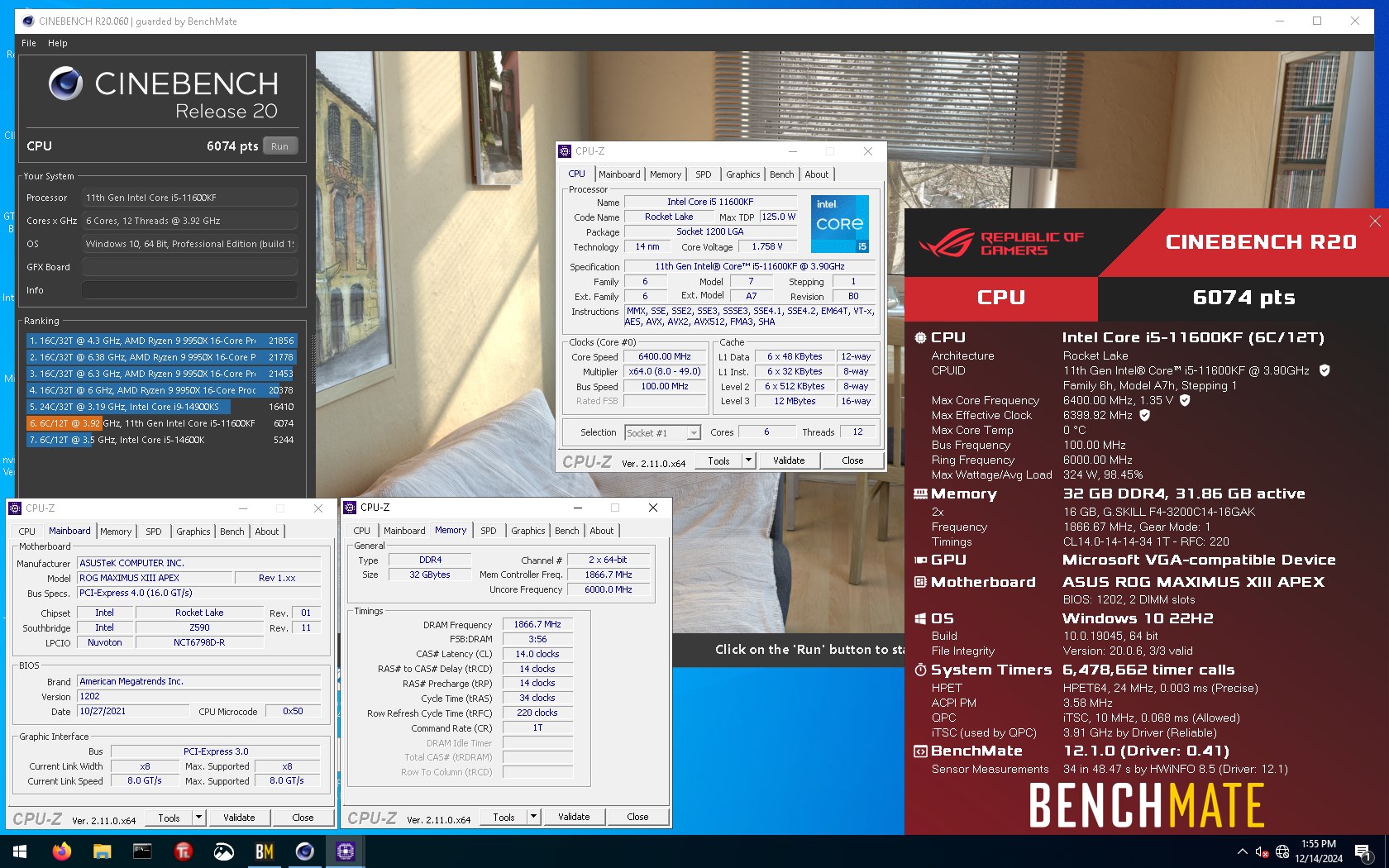Open File Explorer from the taskbar
1389x868 pixels.
tap(102, 851)
